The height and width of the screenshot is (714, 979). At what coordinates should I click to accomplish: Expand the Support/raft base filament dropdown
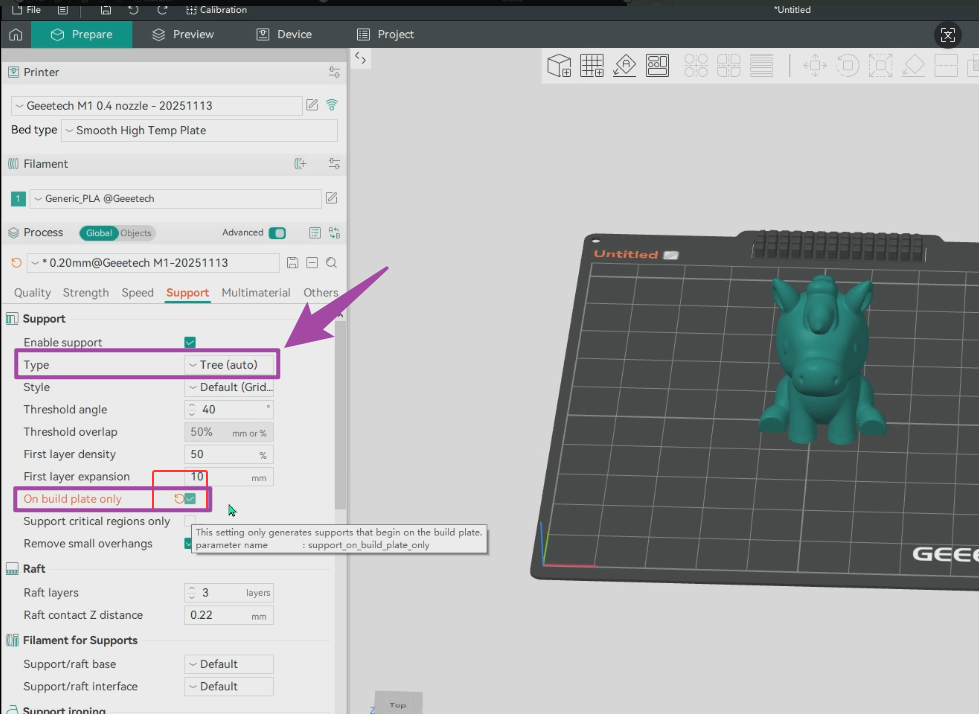[229, 664]
